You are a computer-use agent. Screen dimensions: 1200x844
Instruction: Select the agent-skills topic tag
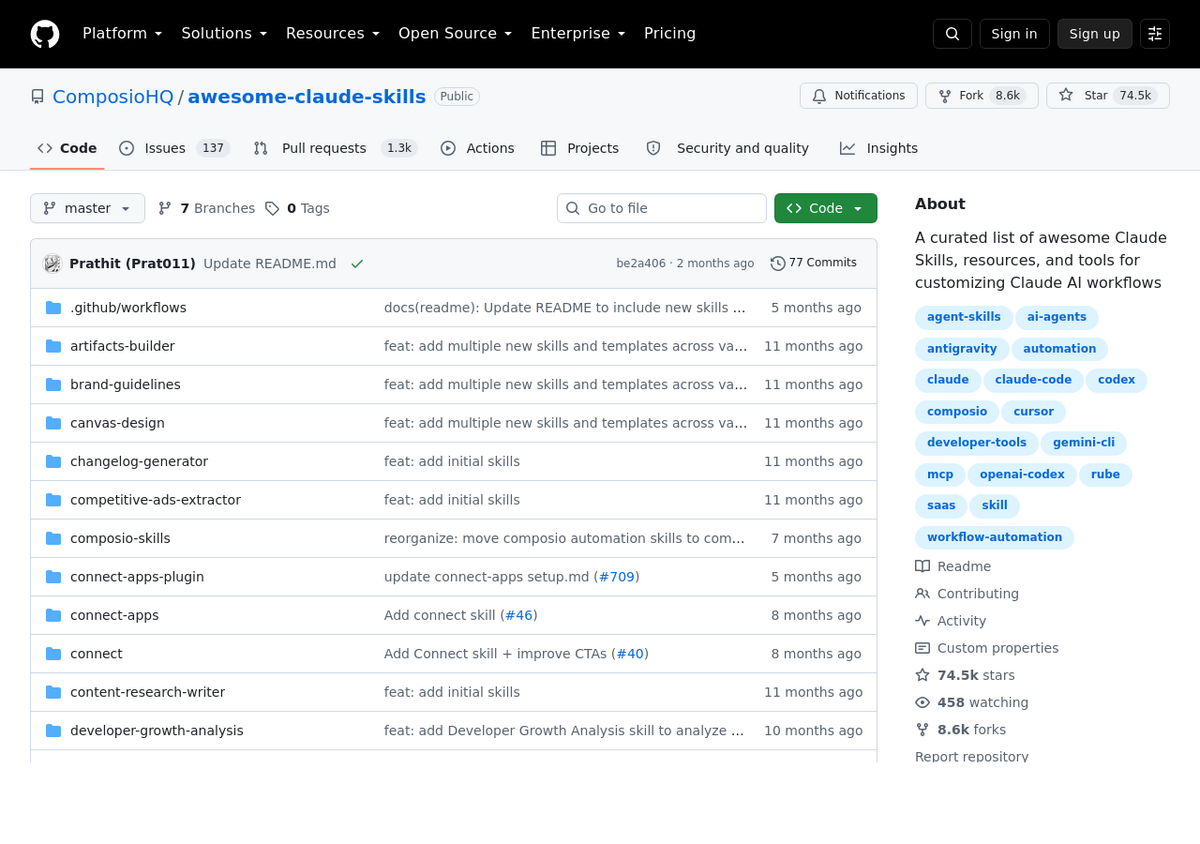coord(964,317)
